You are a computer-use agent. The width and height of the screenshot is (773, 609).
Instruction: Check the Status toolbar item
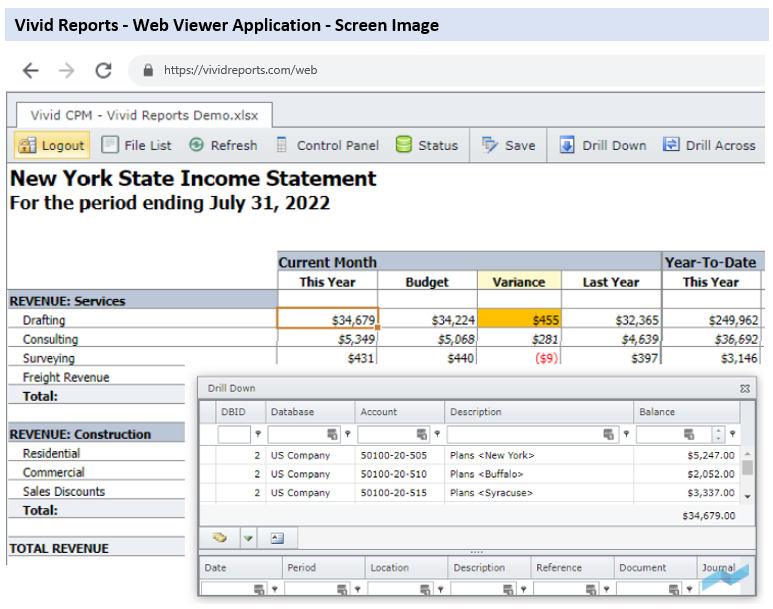pos(427,145)
